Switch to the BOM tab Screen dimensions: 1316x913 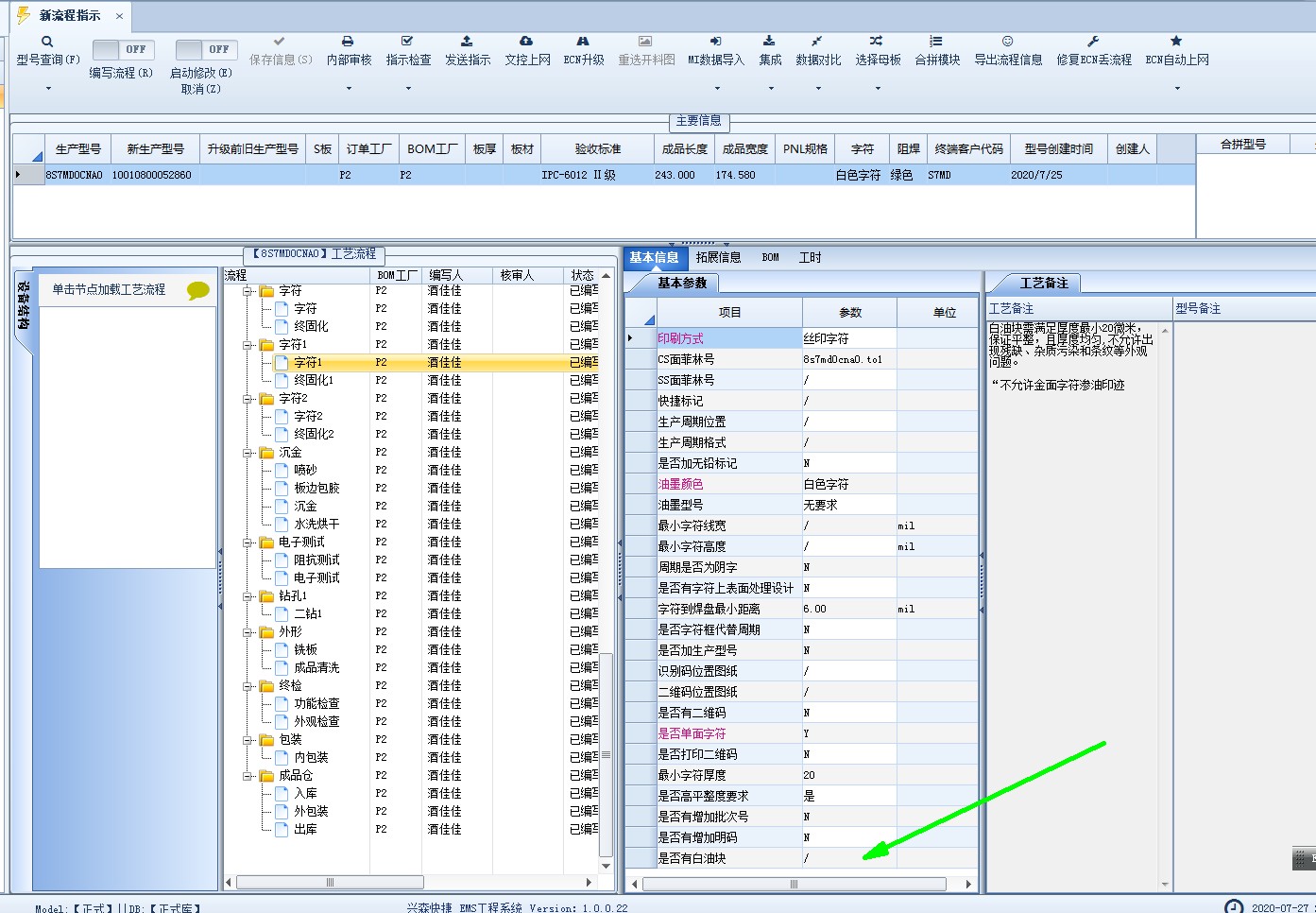point(770,257)
